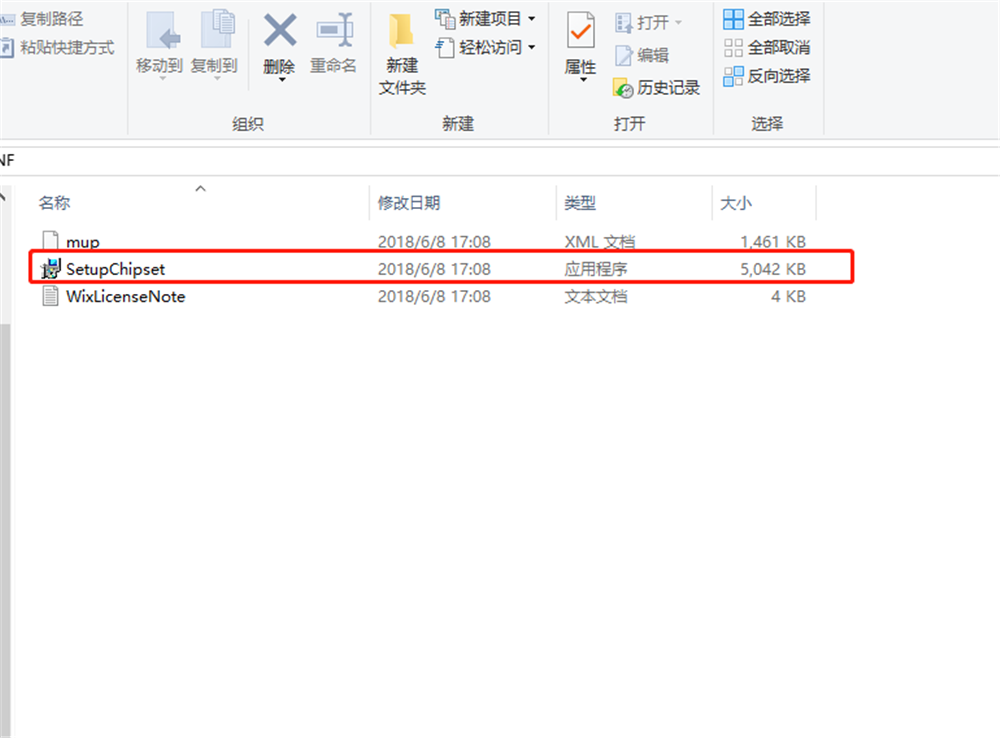Click 全部取消 to deselect all items
Screen dimensions: 1000x738
(x=768, y=46)
